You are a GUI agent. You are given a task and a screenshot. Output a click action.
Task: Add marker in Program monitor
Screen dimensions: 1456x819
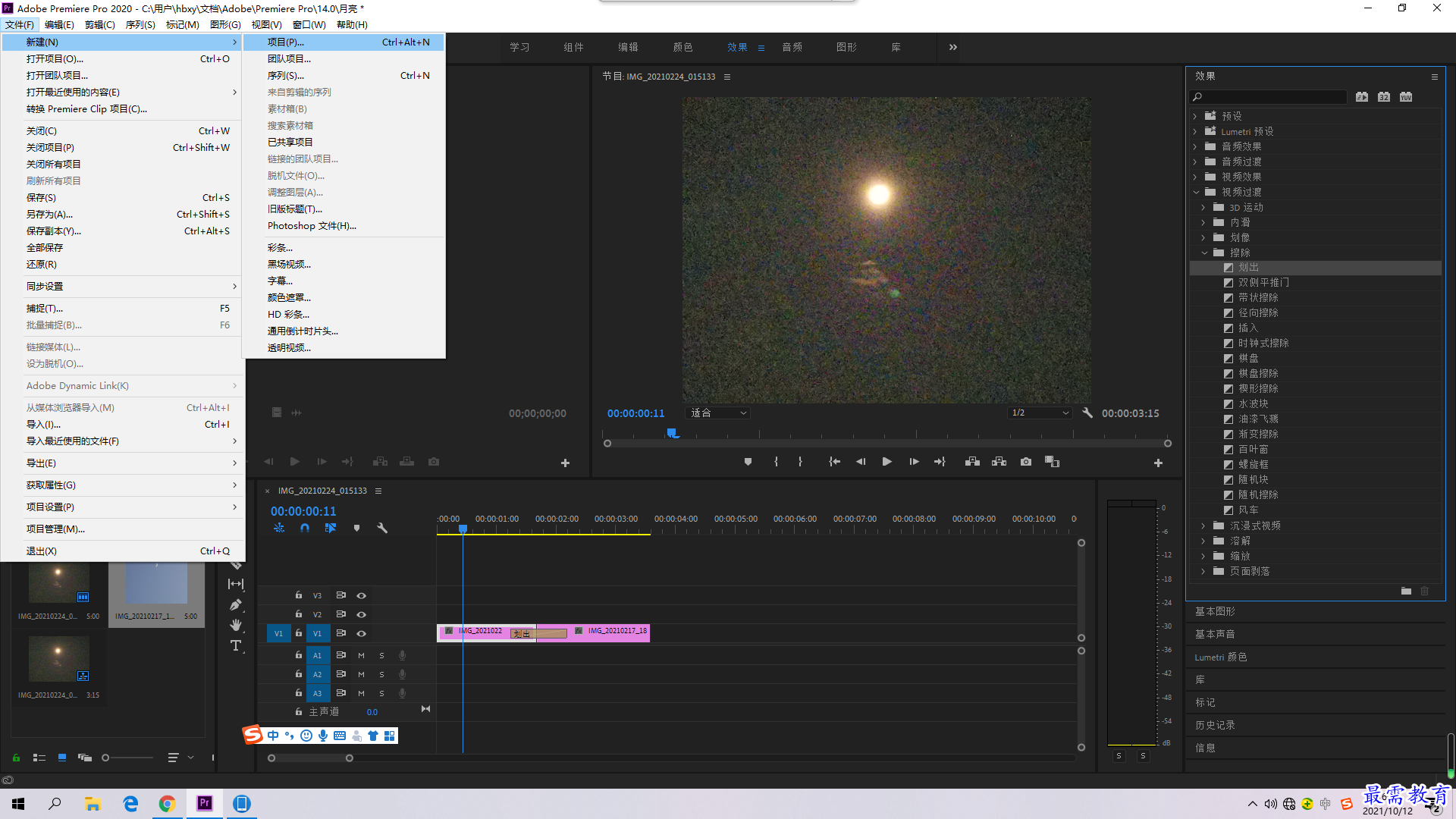coord(748,462)
